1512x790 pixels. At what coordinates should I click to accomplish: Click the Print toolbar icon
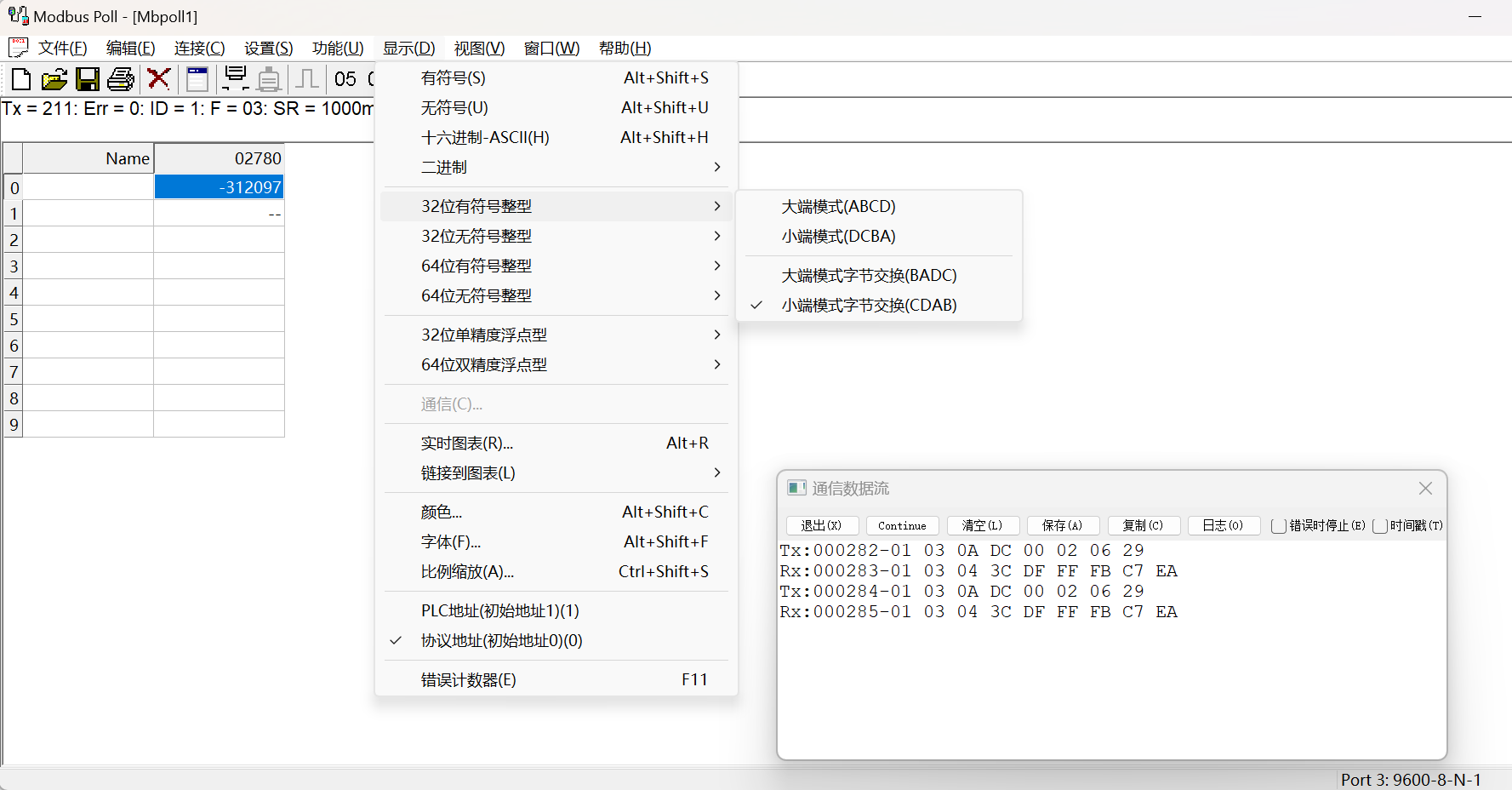tap(121, 79)
